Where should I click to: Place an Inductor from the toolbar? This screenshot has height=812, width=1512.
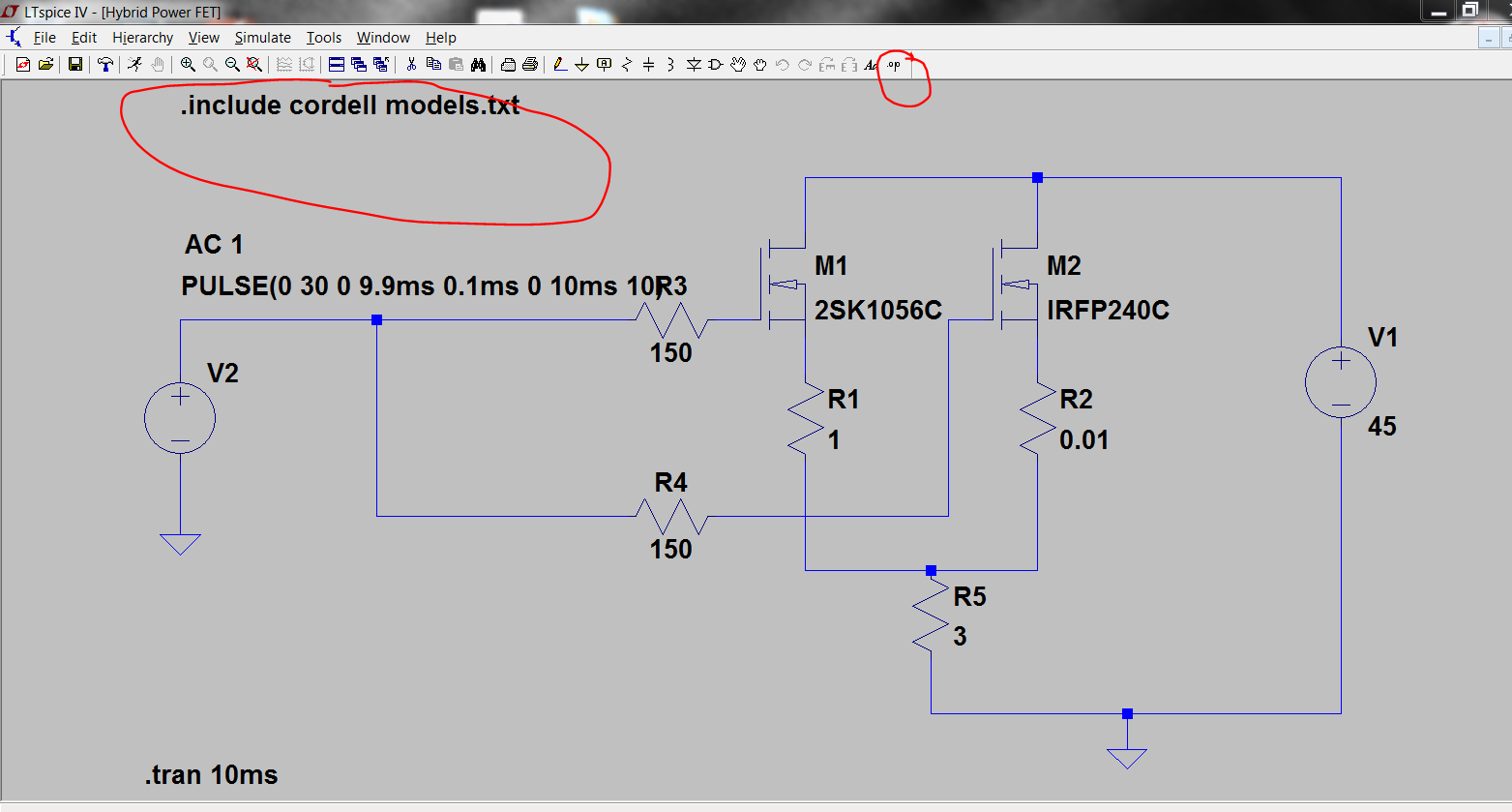click(x=669, y=65)
